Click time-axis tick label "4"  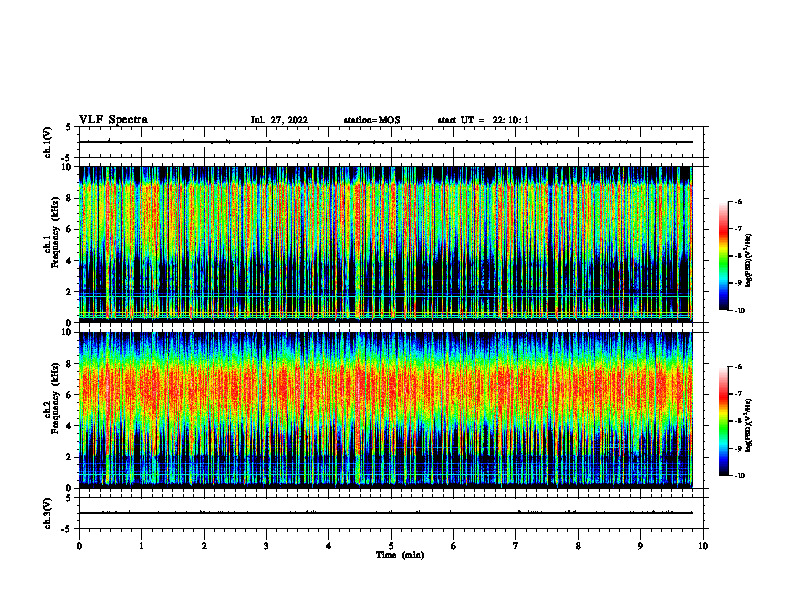329,546
